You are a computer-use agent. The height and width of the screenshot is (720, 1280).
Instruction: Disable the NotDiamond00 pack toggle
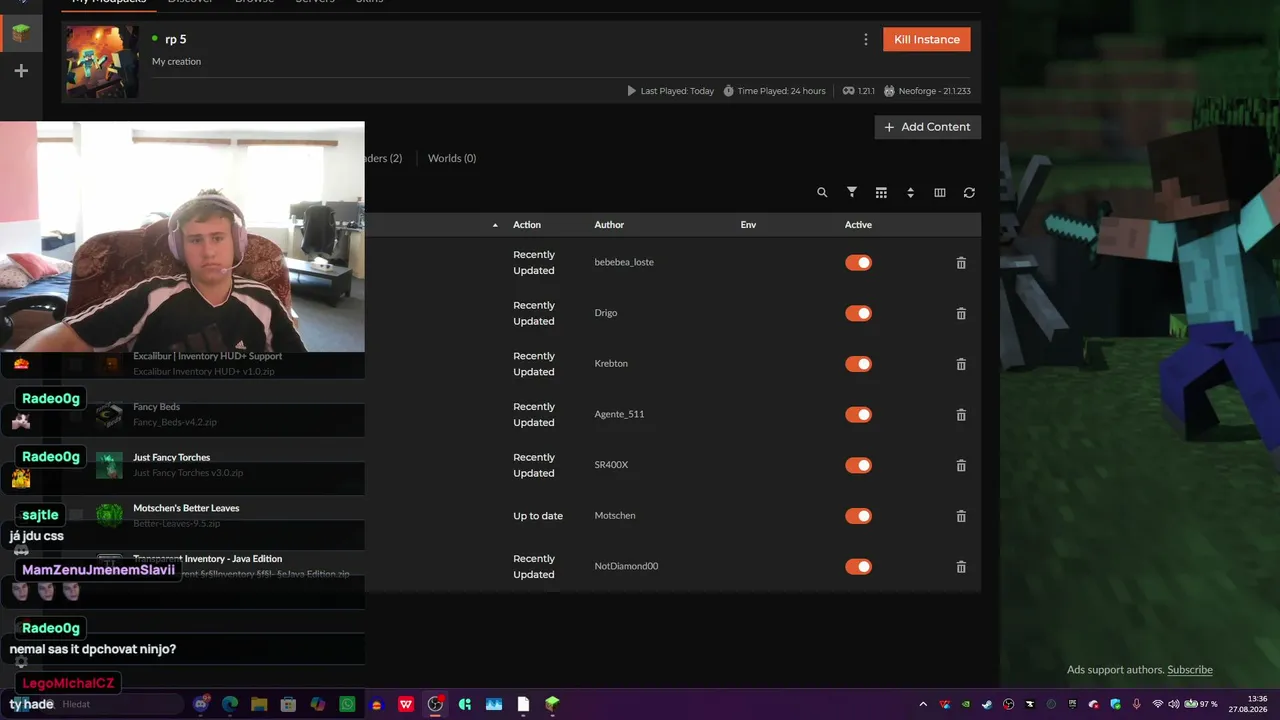(x=858, y=567)
